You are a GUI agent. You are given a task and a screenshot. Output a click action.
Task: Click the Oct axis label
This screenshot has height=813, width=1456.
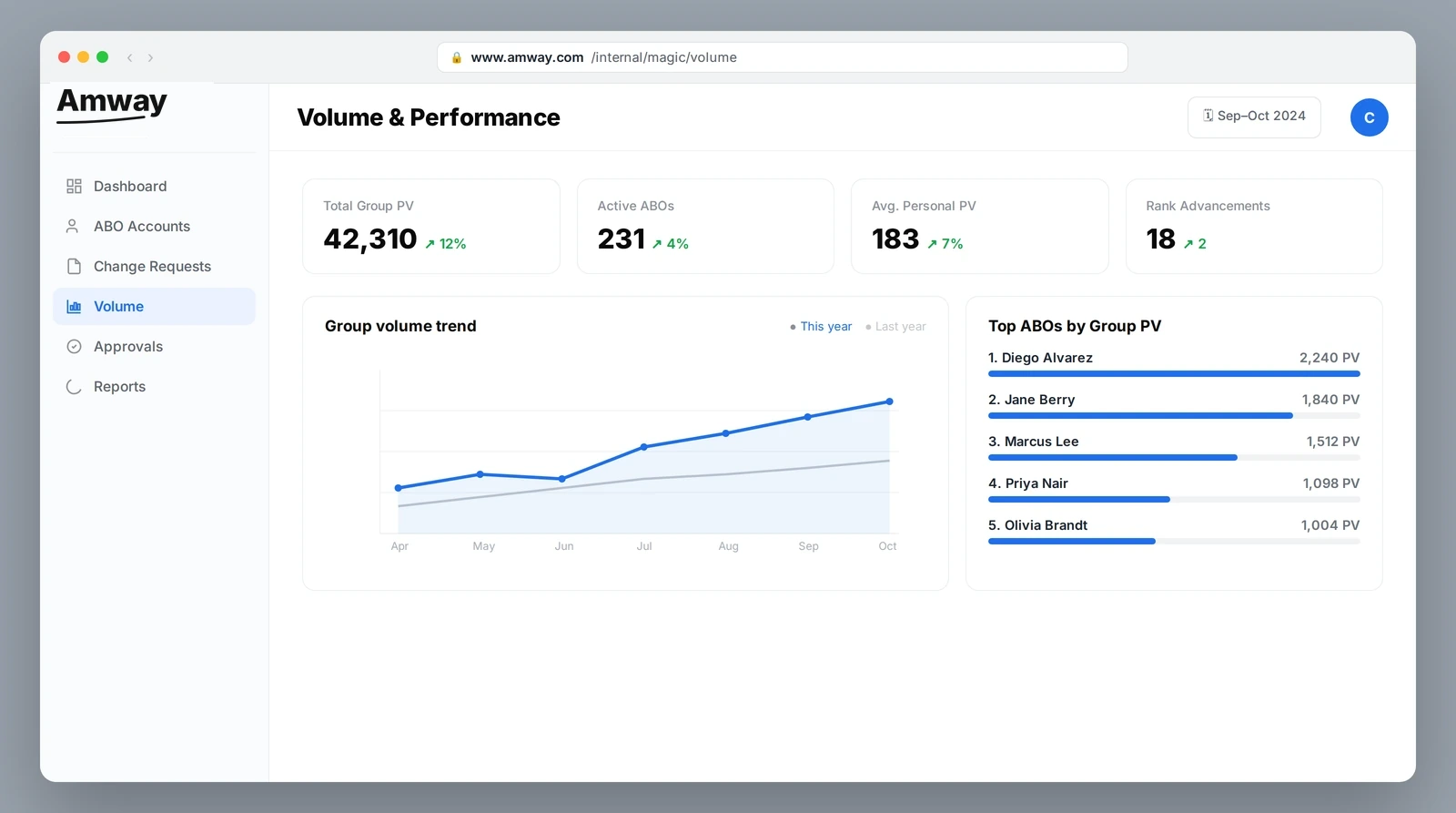tap(887, 546)
